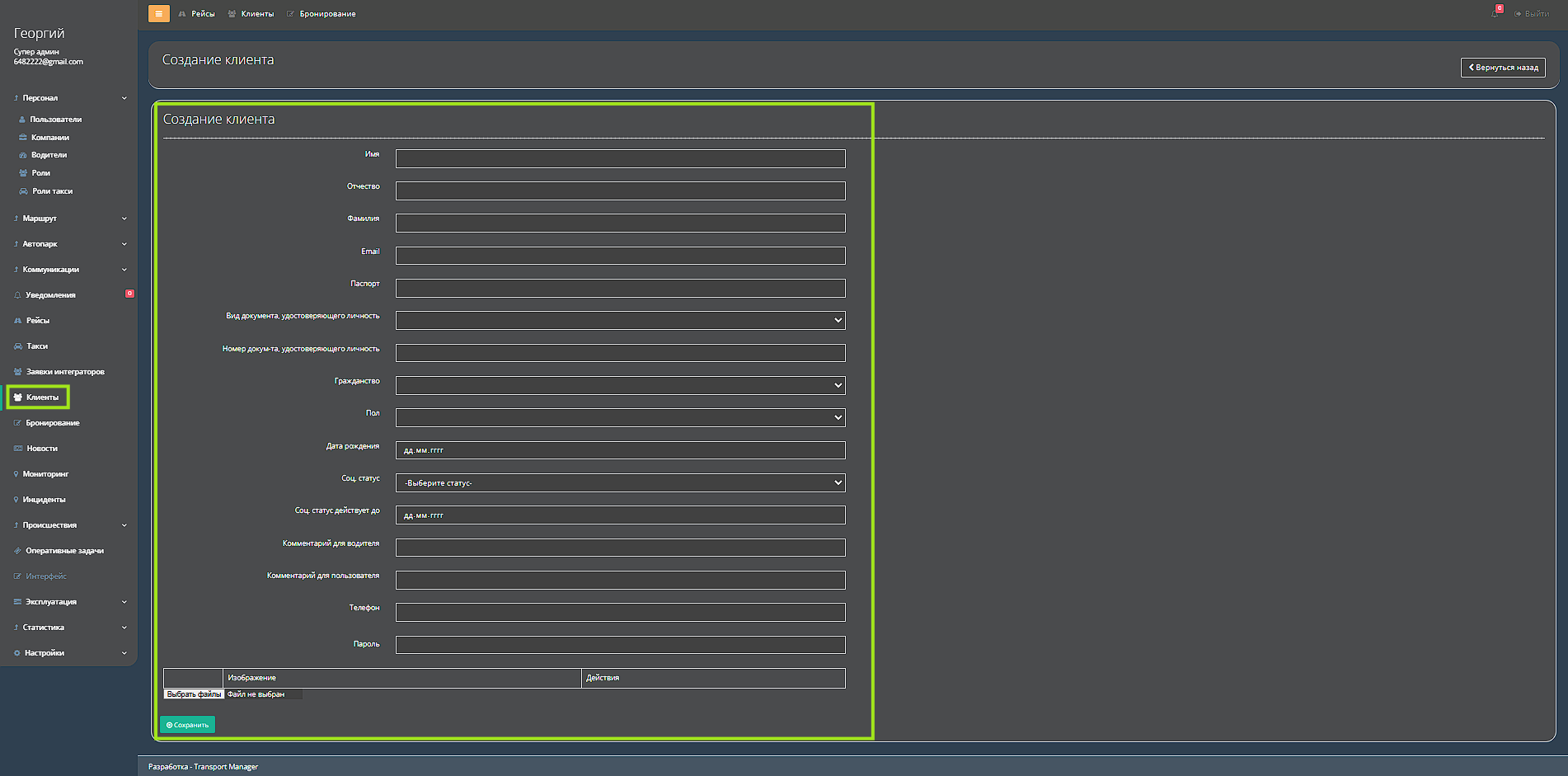Open the Гражданство dropdown

pos(620,385)
